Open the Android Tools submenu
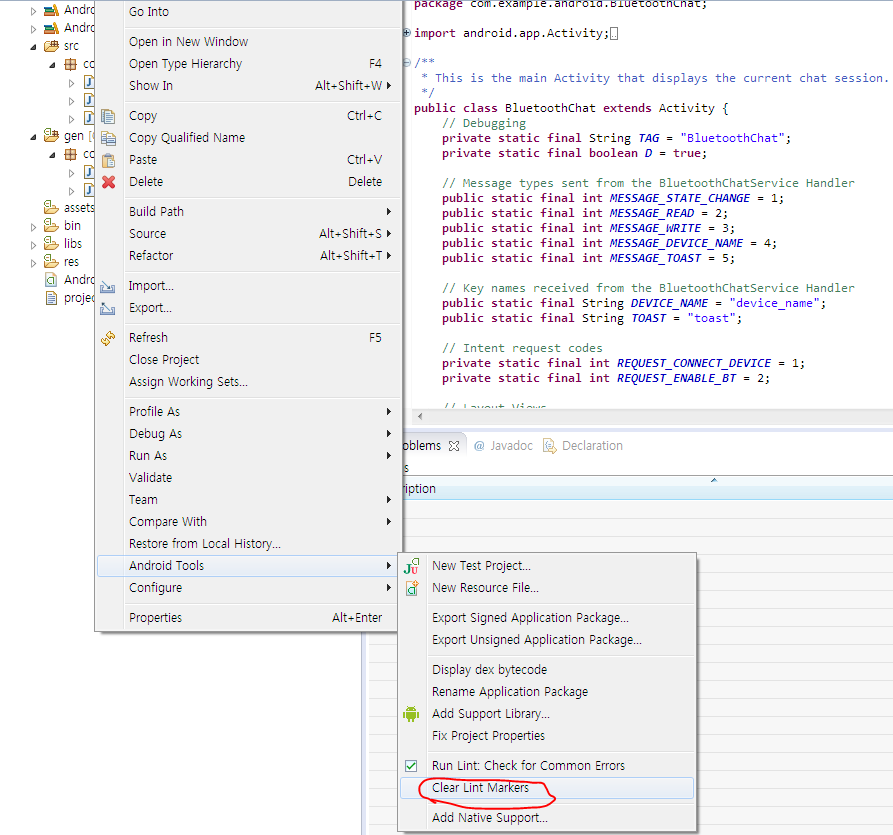 247,566
